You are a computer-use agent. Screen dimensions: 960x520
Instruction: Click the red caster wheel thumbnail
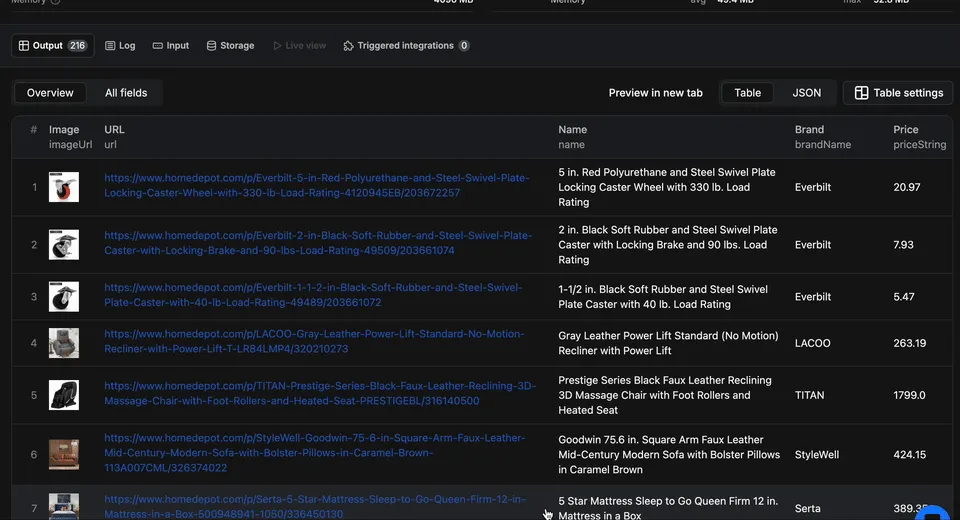(64, 187)
